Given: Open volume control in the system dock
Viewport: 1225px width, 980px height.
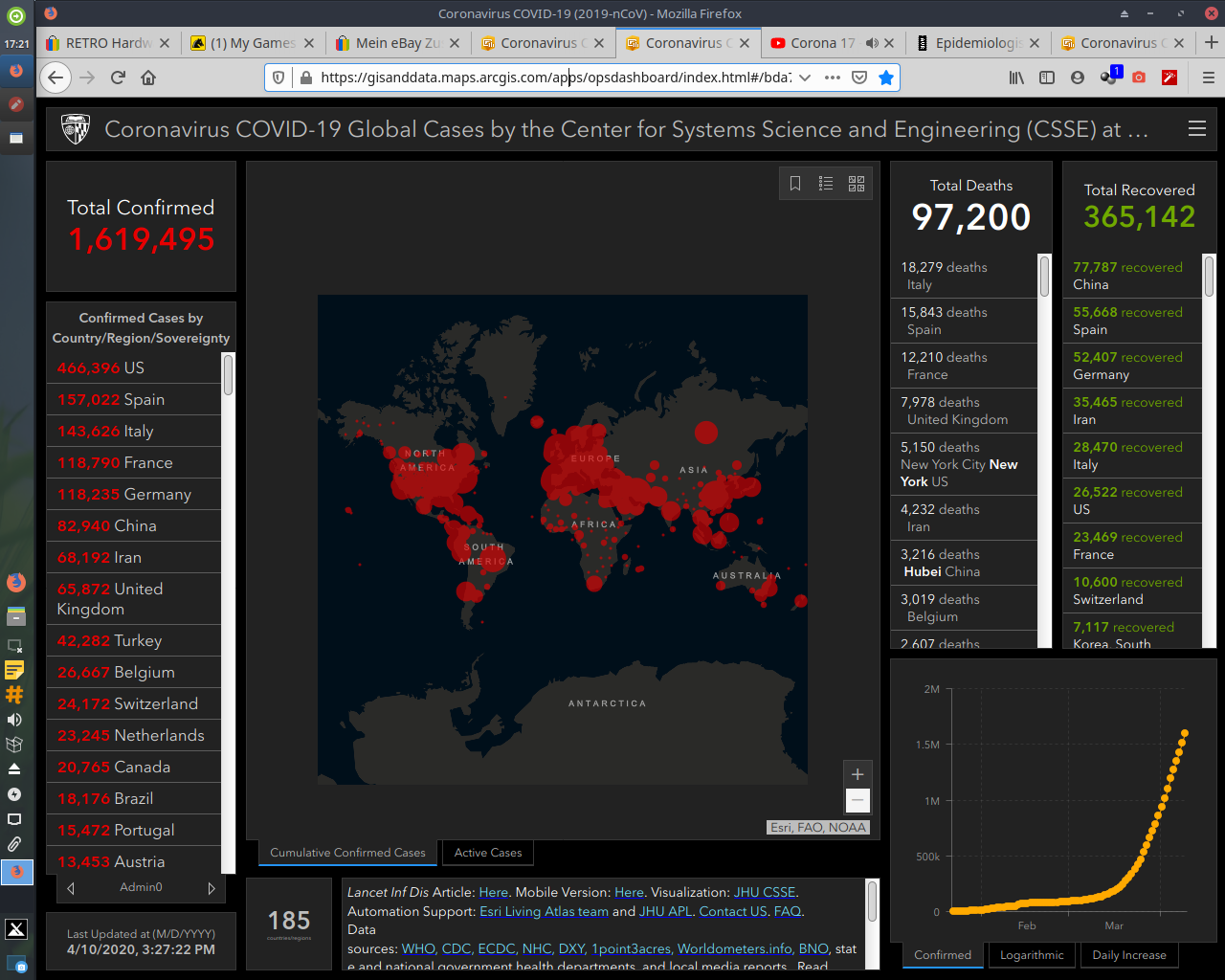Looking at the screenshot, I should click(x=14, y=720).
